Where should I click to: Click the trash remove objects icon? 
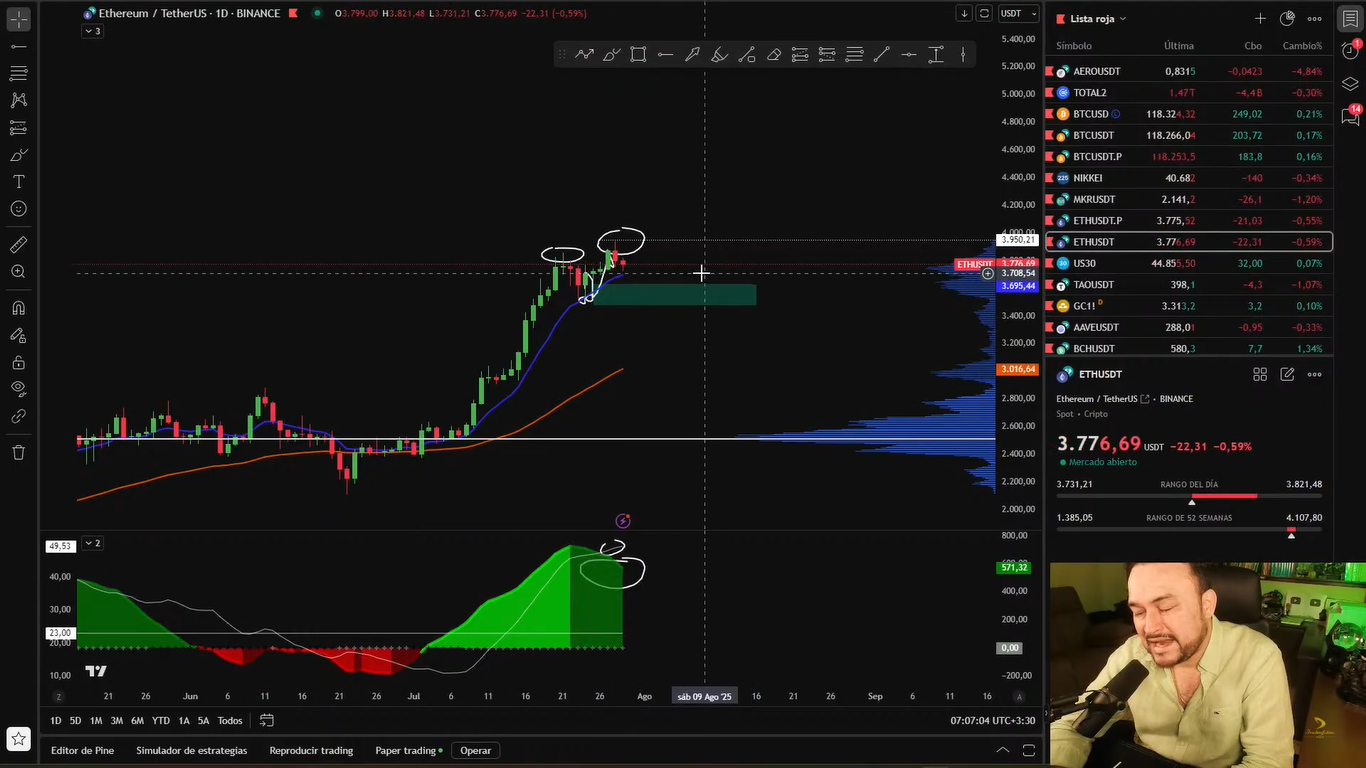click(x=18, y=452)
